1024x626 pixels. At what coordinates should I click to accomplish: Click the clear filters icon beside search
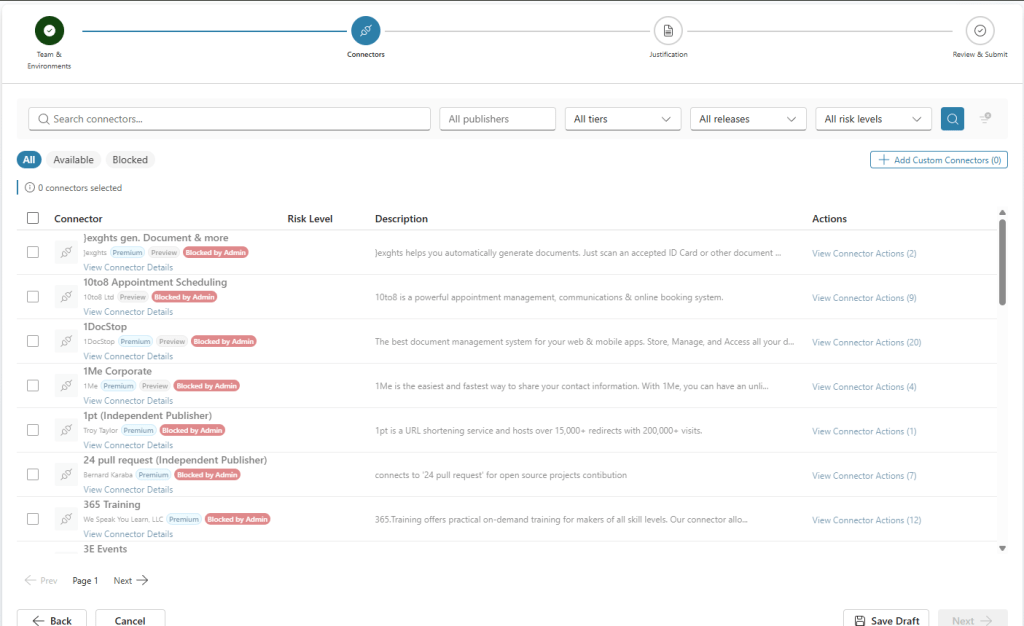[x=985, y=118]
